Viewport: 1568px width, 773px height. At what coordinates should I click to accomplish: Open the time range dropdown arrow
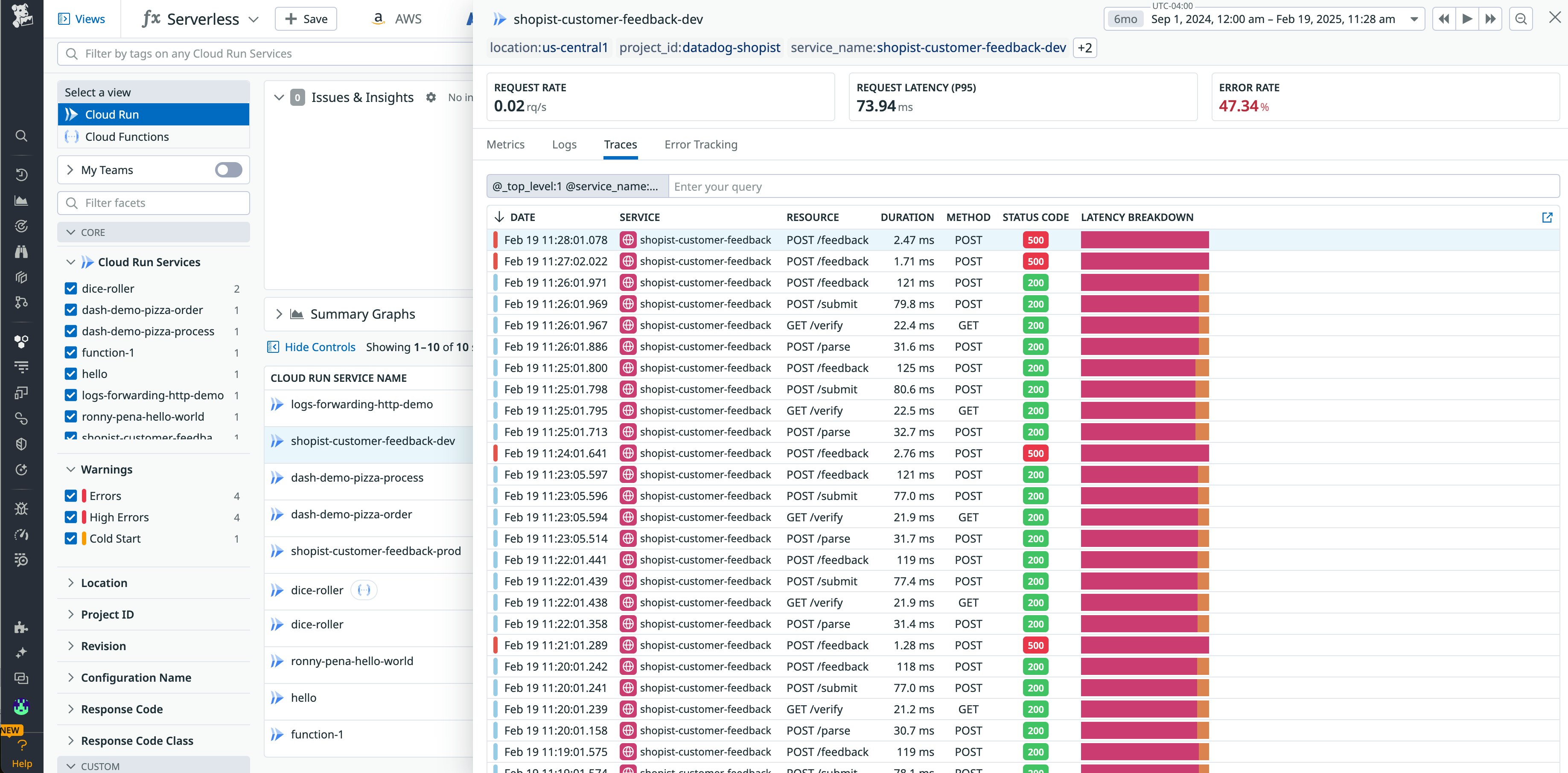pyautogui.click(x=1414, y=19)
